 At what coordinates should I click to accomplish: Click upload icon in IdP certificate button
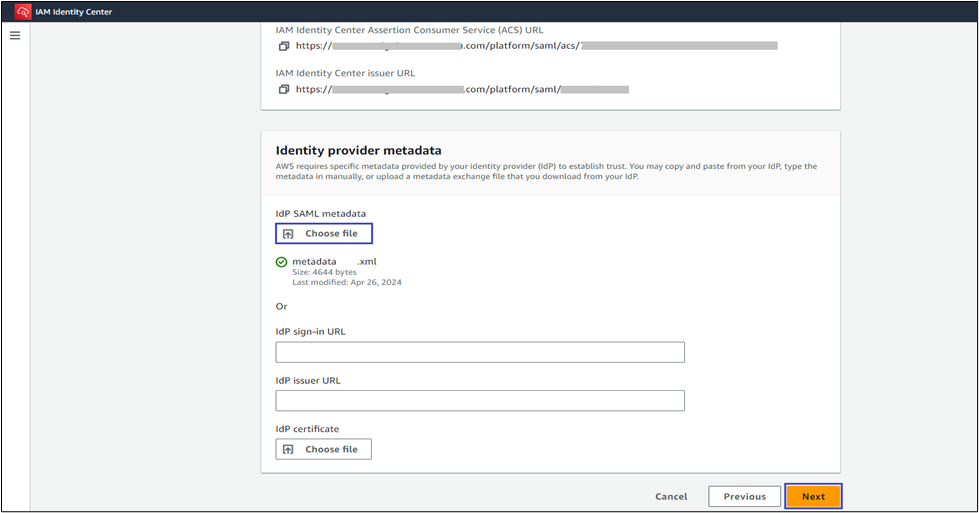288,450
